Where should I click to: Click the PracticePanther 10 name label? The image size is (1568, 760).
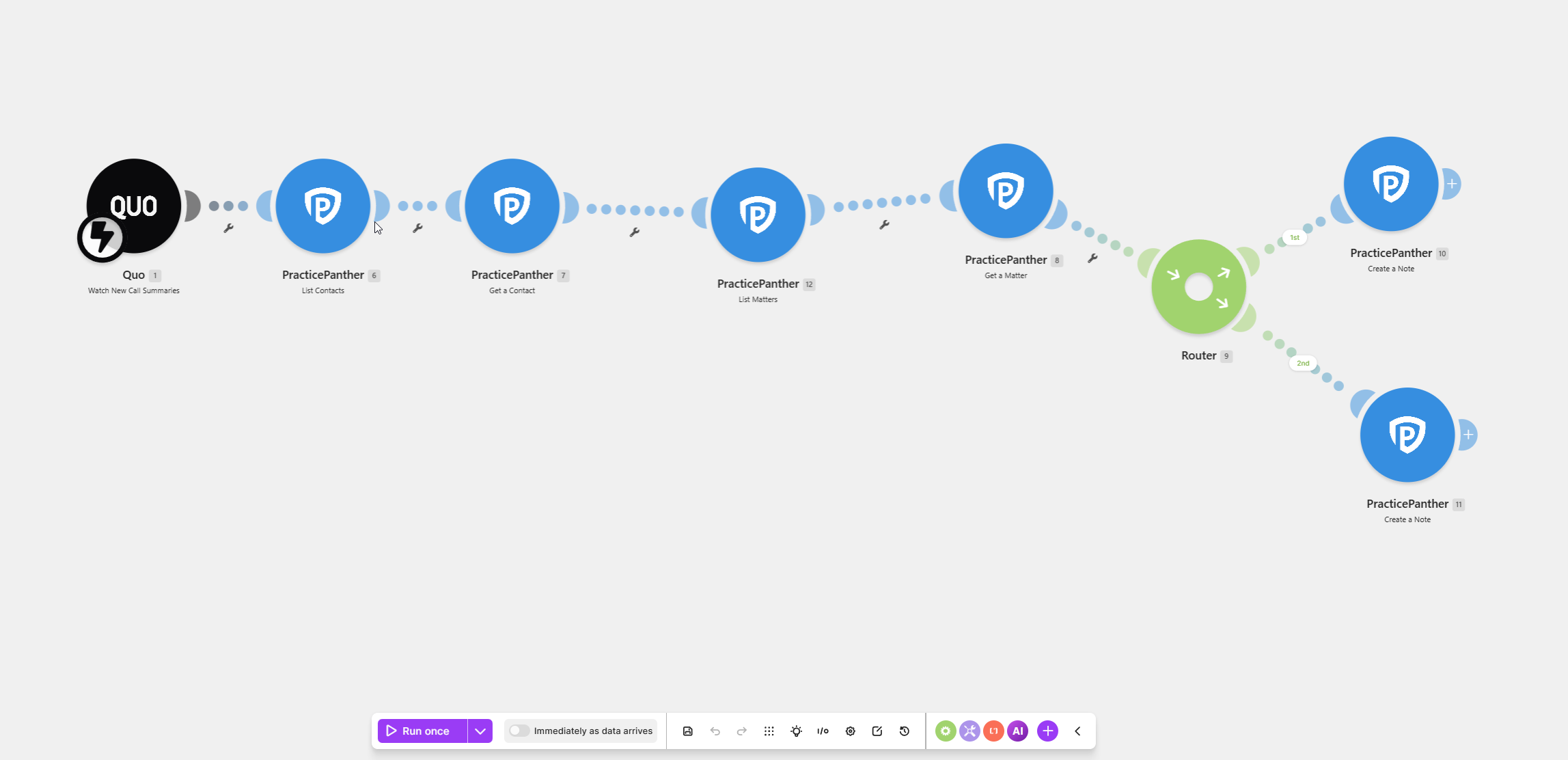[1391, 253]
